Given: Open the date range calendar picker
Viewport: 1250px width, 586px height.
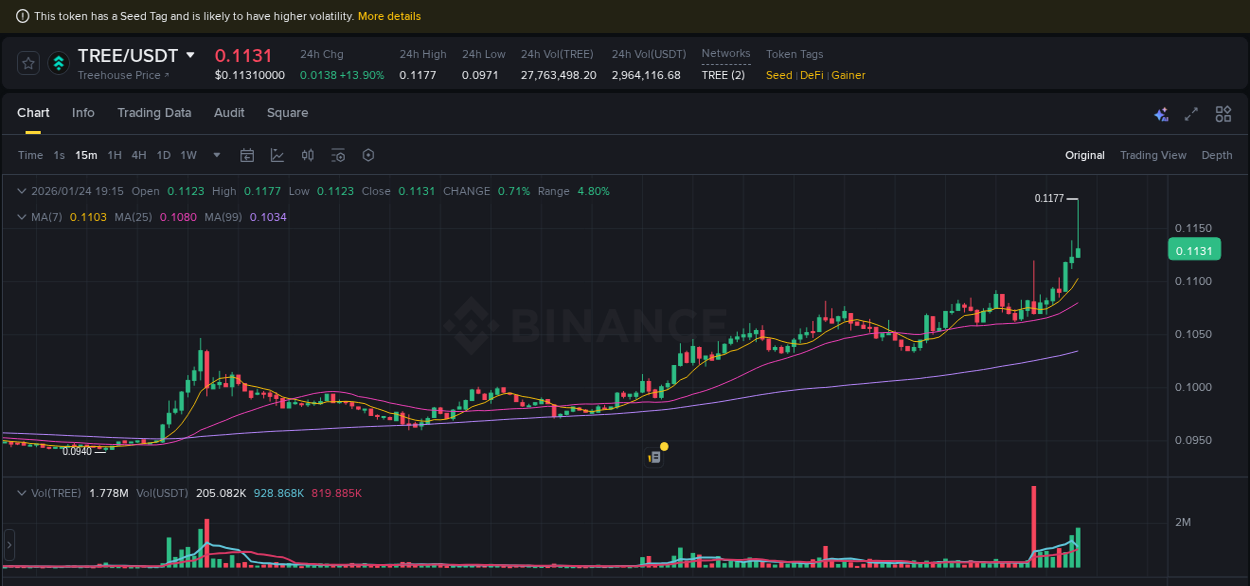Looking at the screenshot, I should click(x=247, y=155).
